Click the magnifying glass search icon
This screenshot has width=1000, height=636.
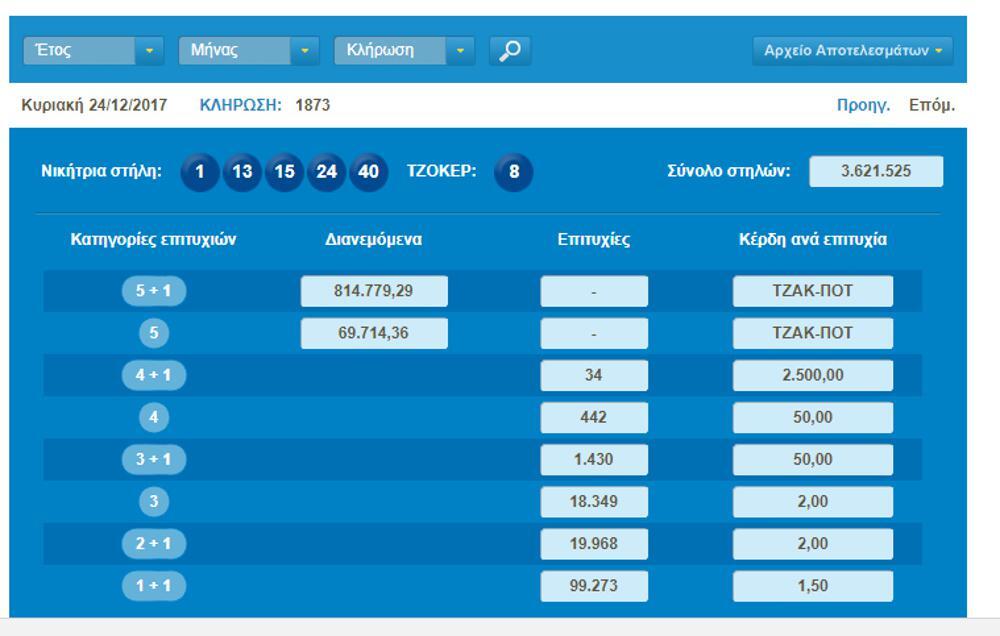point(510,50)
